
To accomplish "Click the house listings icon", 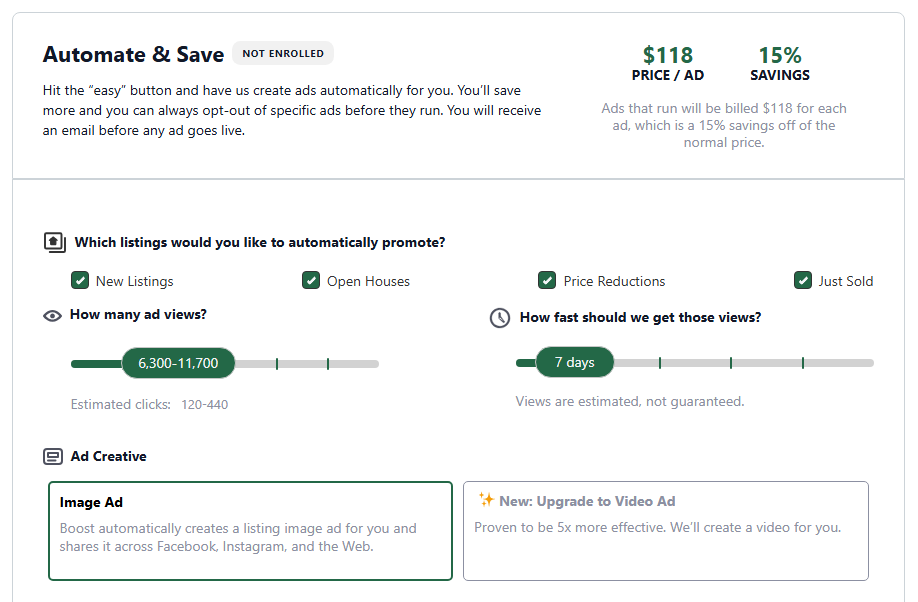I will pyautogui.click(x=55, y=241).
